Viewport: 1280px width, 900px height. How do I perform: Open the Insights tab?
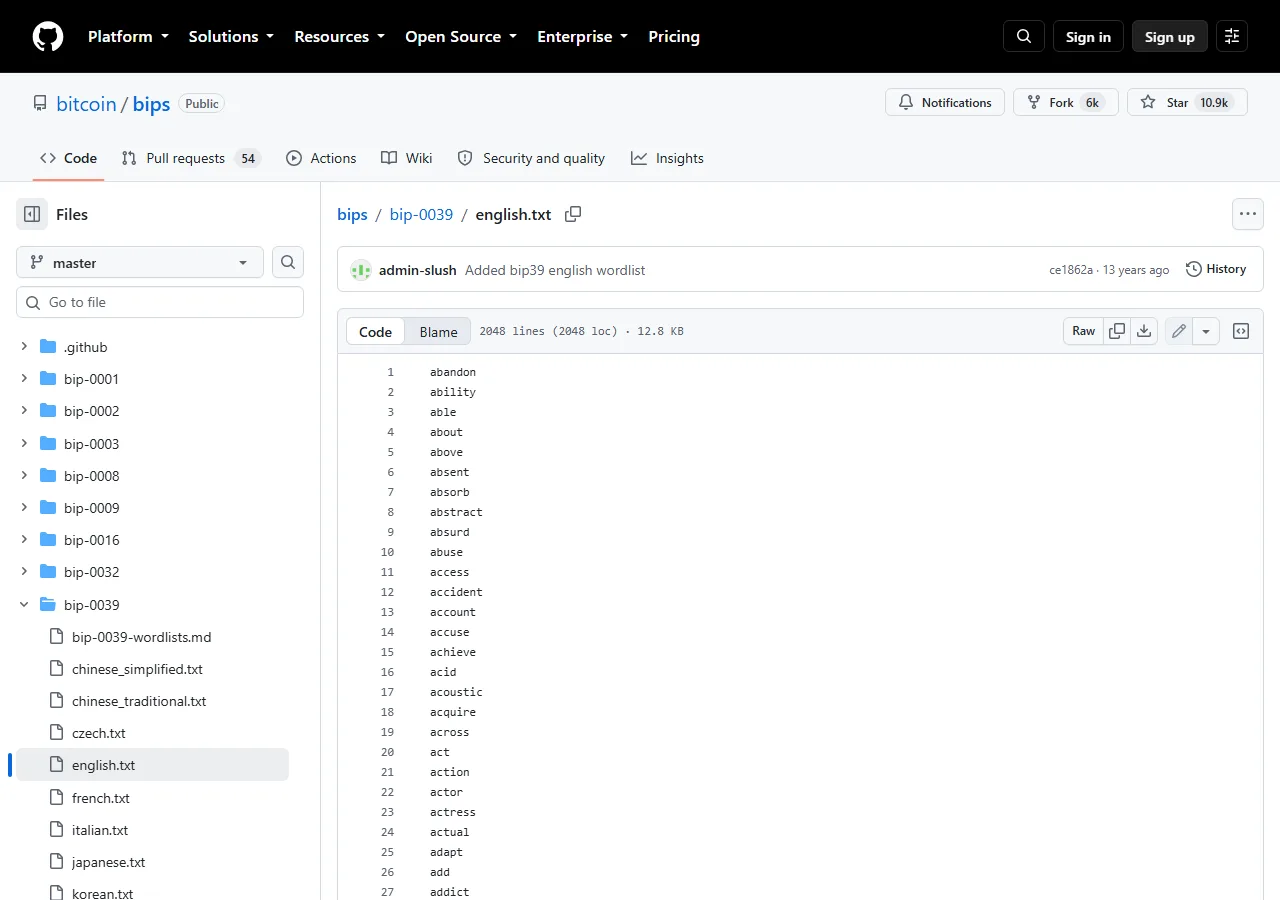click(x=667, y=158)
